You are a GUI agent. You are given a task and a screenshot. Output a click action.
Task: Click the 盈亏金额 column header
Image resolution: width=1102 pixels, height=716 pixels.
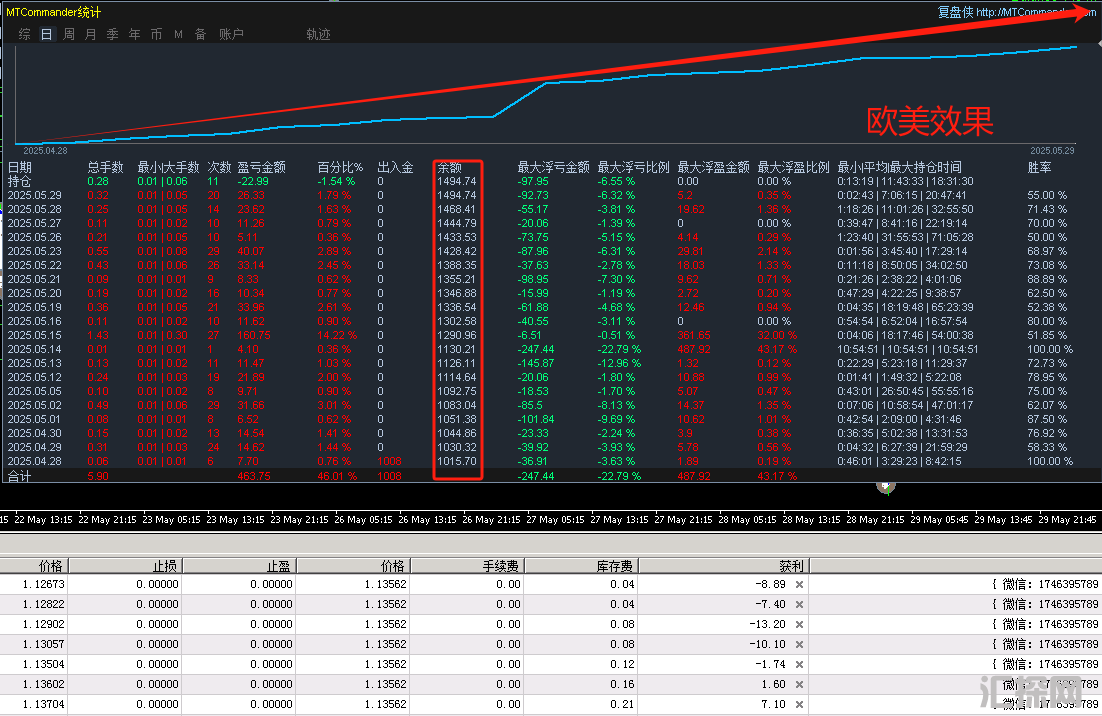[x=261, y=167]
